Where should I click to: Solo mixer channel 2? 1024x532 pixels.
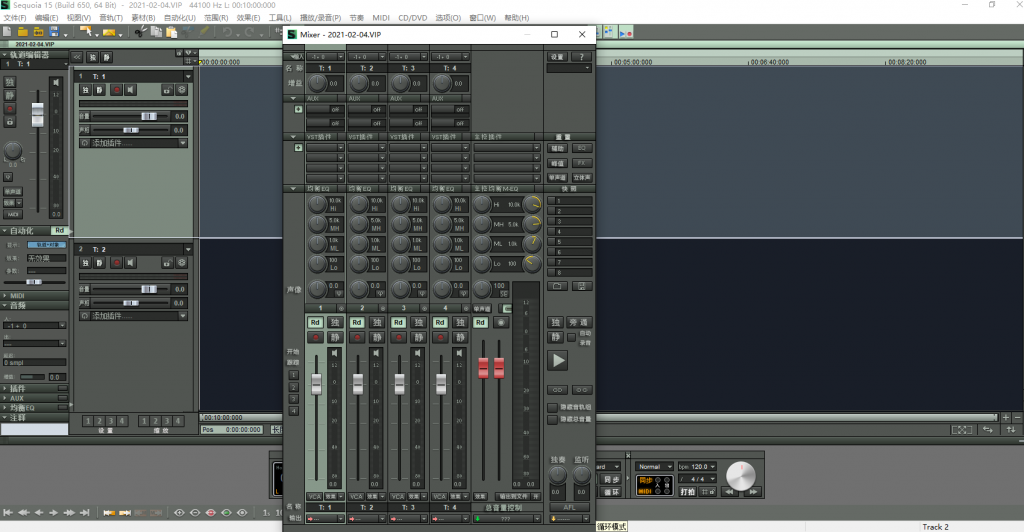click(377, 322)
